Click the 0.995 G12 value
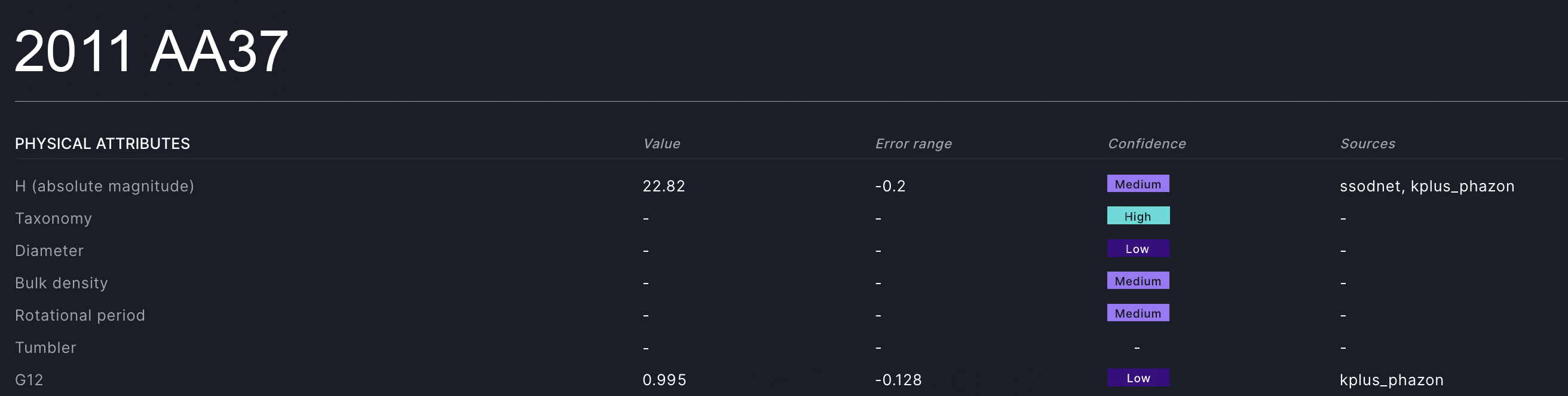 point(664,380)
